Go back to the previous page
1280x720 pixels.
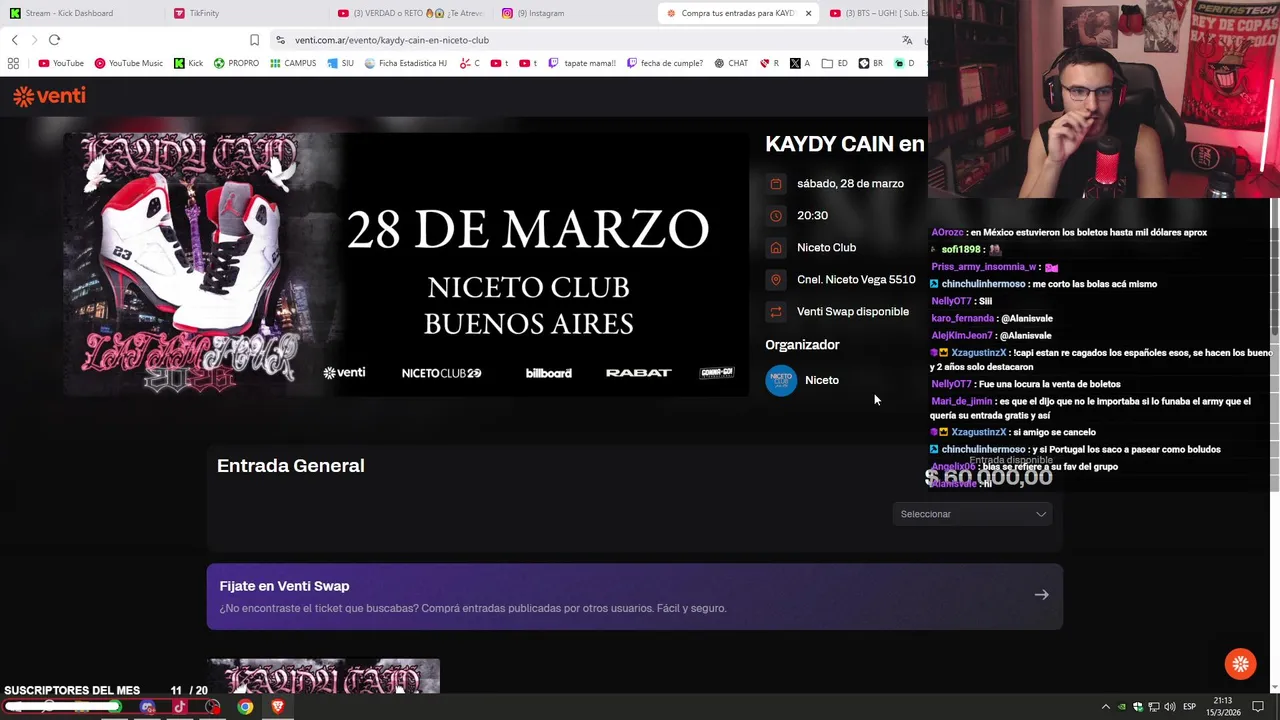click(14, 40)
